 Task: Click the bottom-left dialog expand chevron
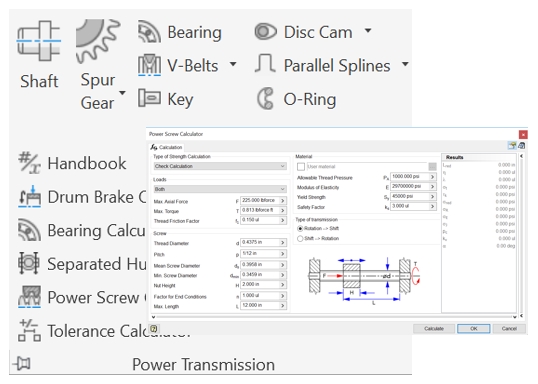click(153, 317)
